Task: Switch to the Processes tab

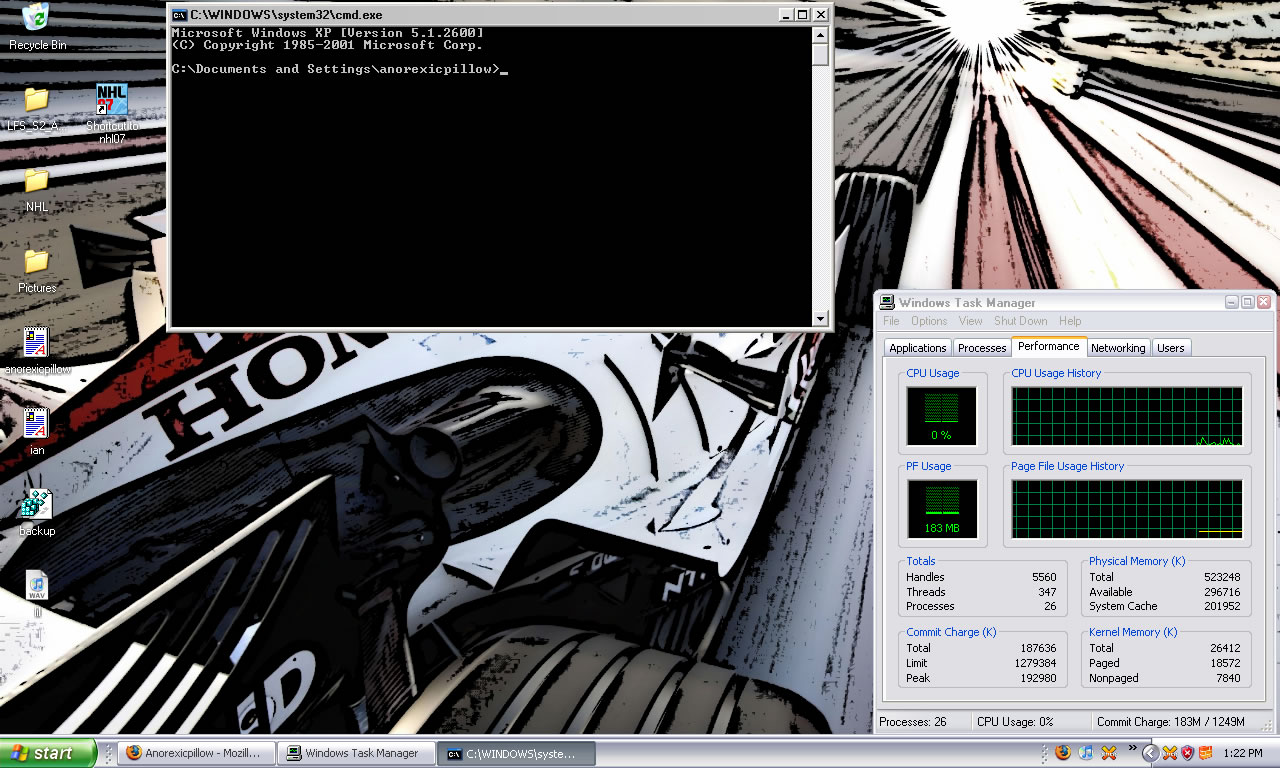Action: click(982, 348)
